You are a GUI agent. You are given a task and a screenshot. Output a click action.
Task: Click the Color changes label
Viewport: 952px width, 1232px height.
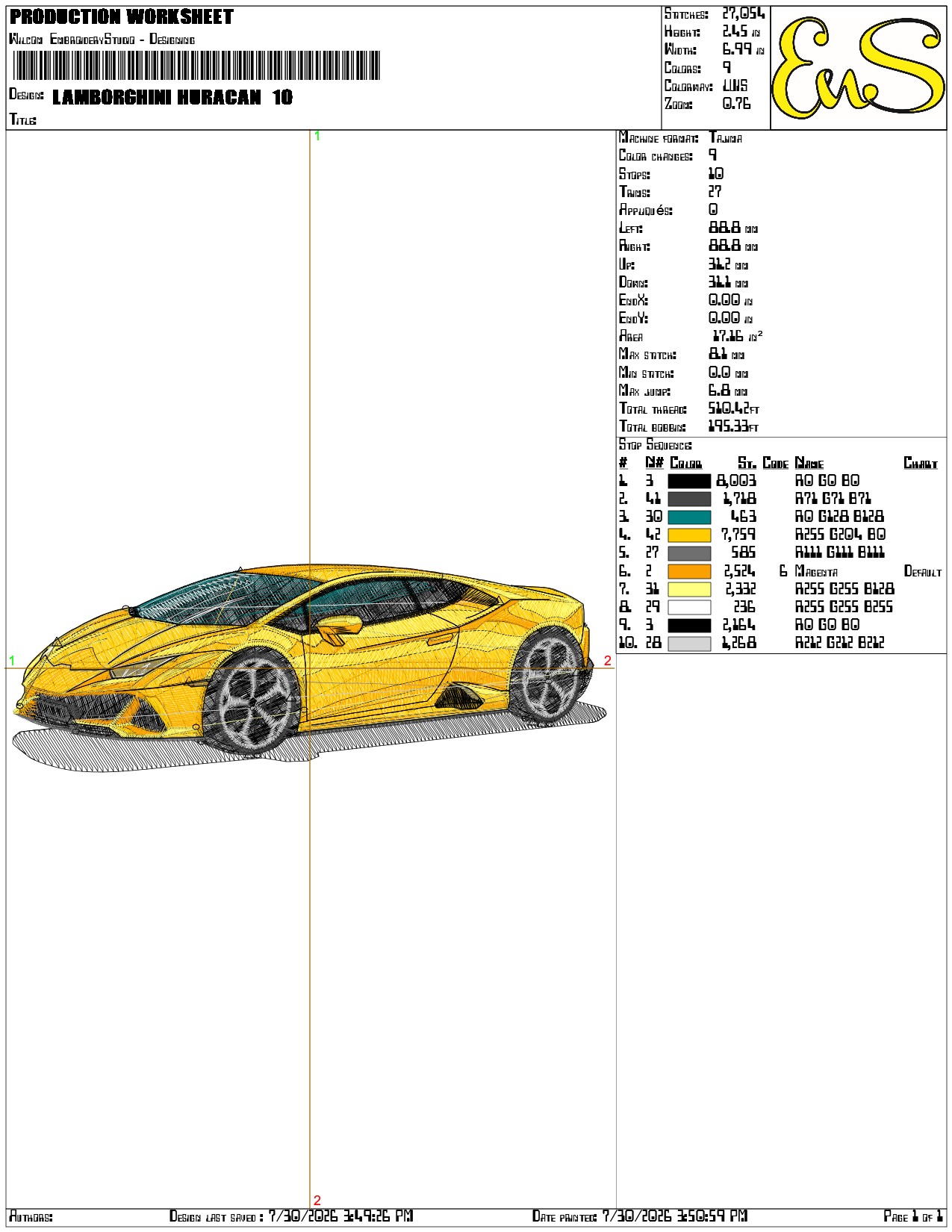[656, 155]
